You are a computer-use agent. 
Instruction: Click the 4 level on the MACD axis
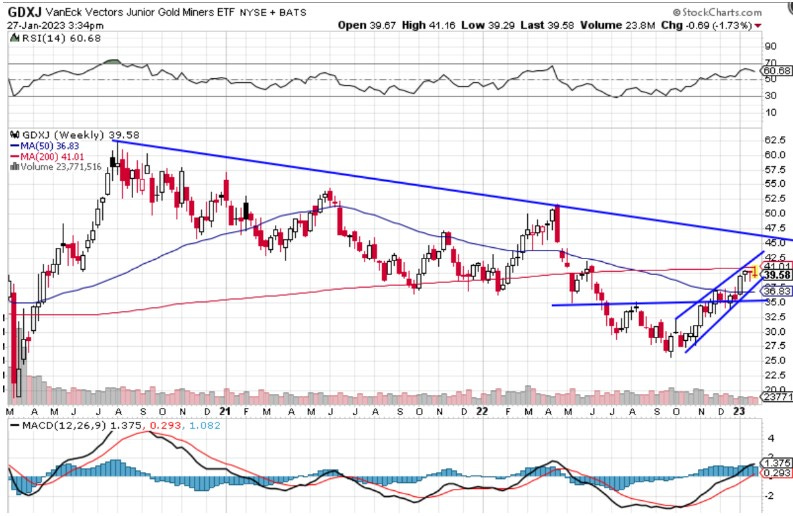coord(771,438)
